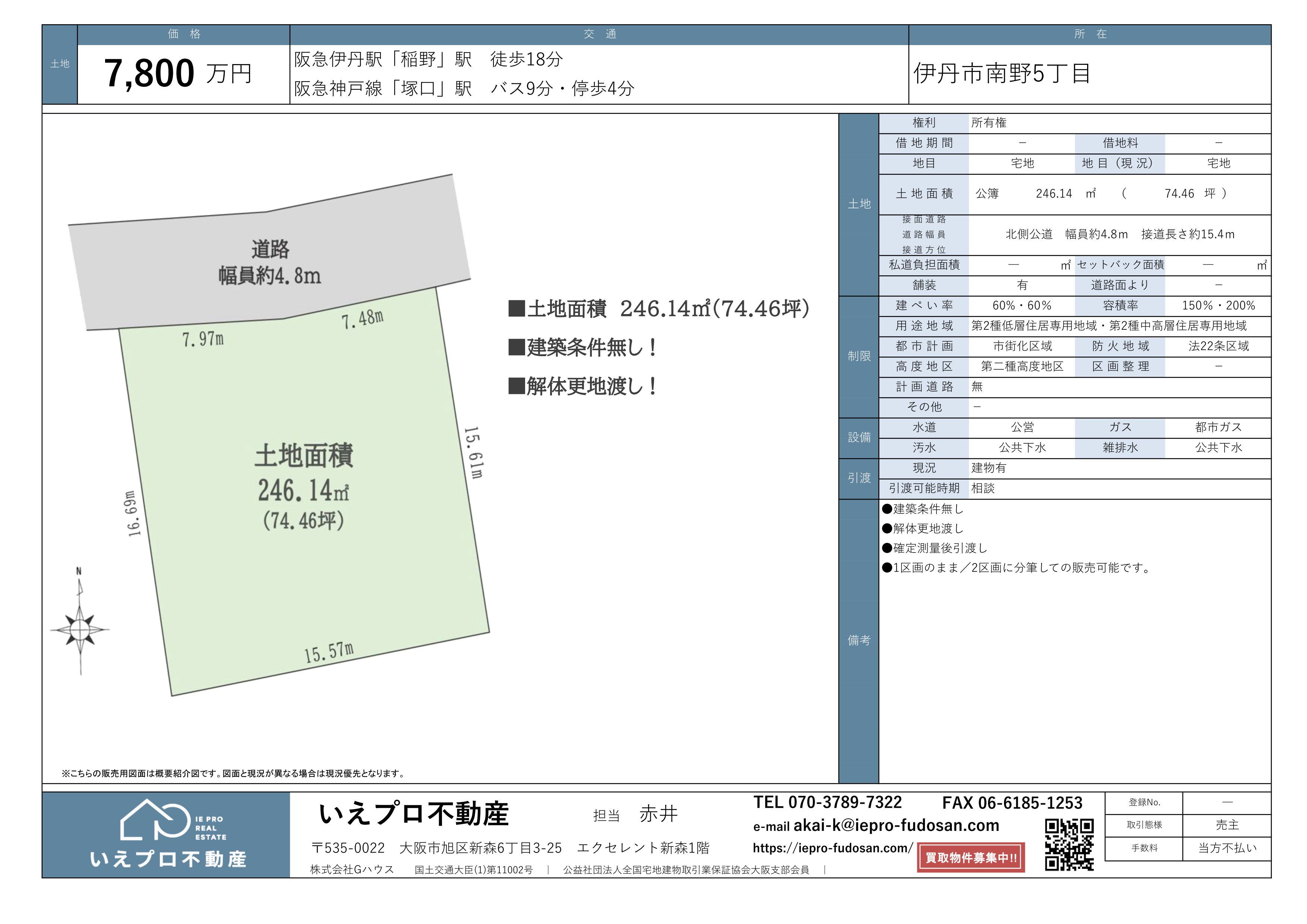Click the 備考 section sidebar label
The width and height of the screenshot is (1307, 924).
click(x=858, y=641)
